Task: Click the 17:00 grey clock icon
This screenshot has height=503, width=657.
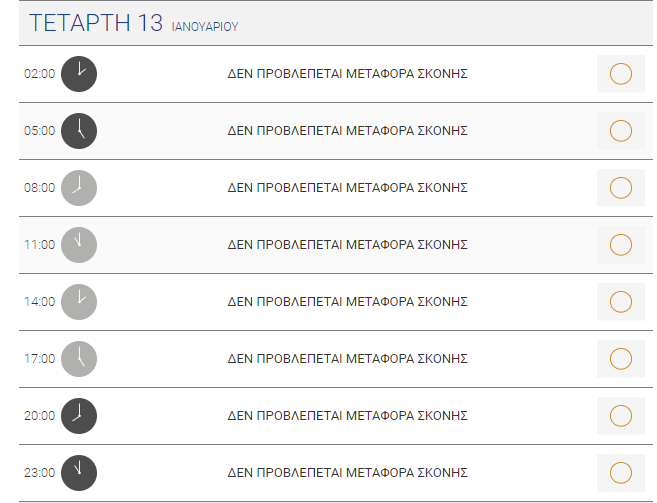Action: (x=79, y=359)
